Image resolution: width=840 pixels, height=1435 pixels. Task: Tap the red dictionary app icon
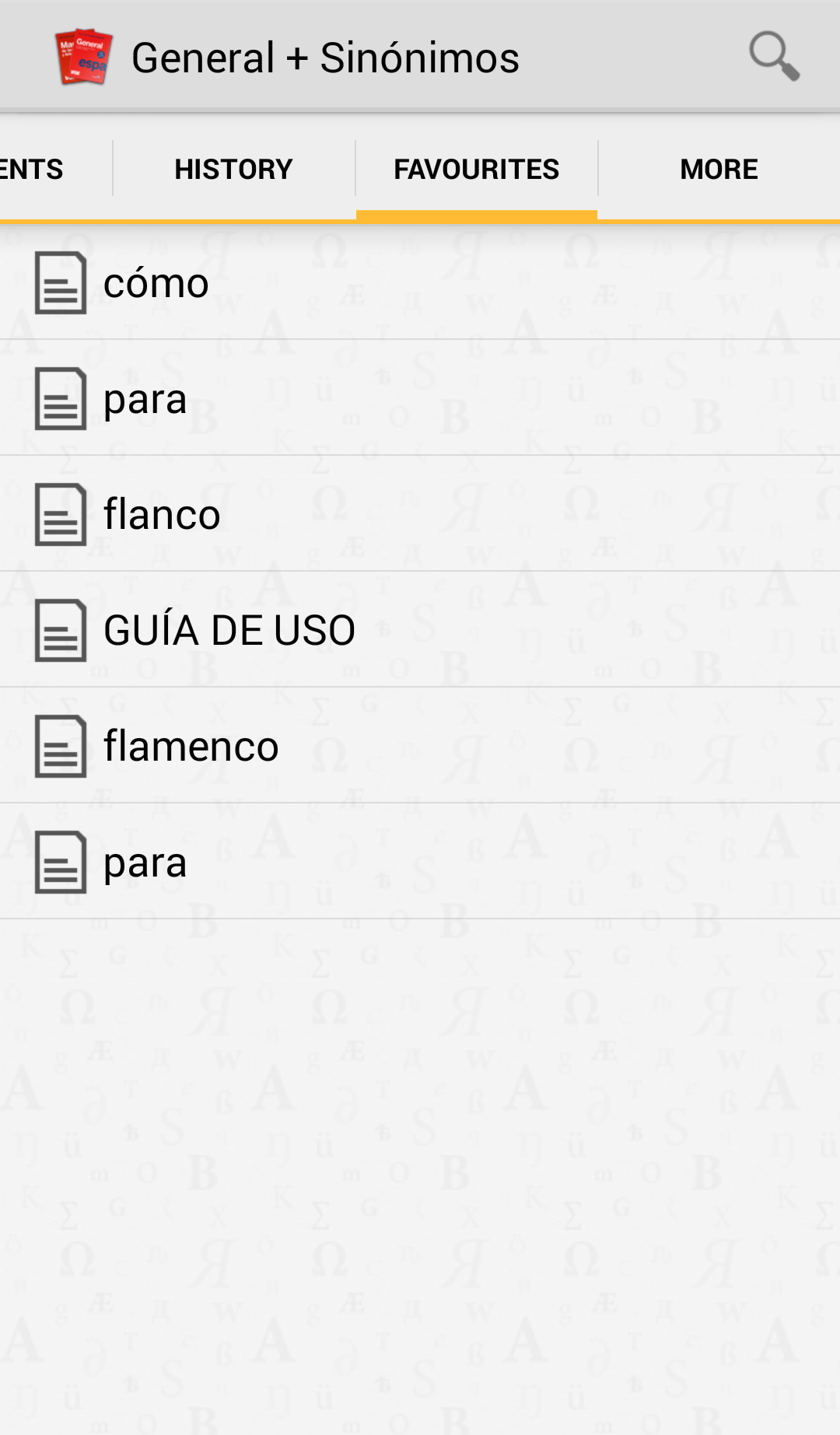[x=83, y=57]
